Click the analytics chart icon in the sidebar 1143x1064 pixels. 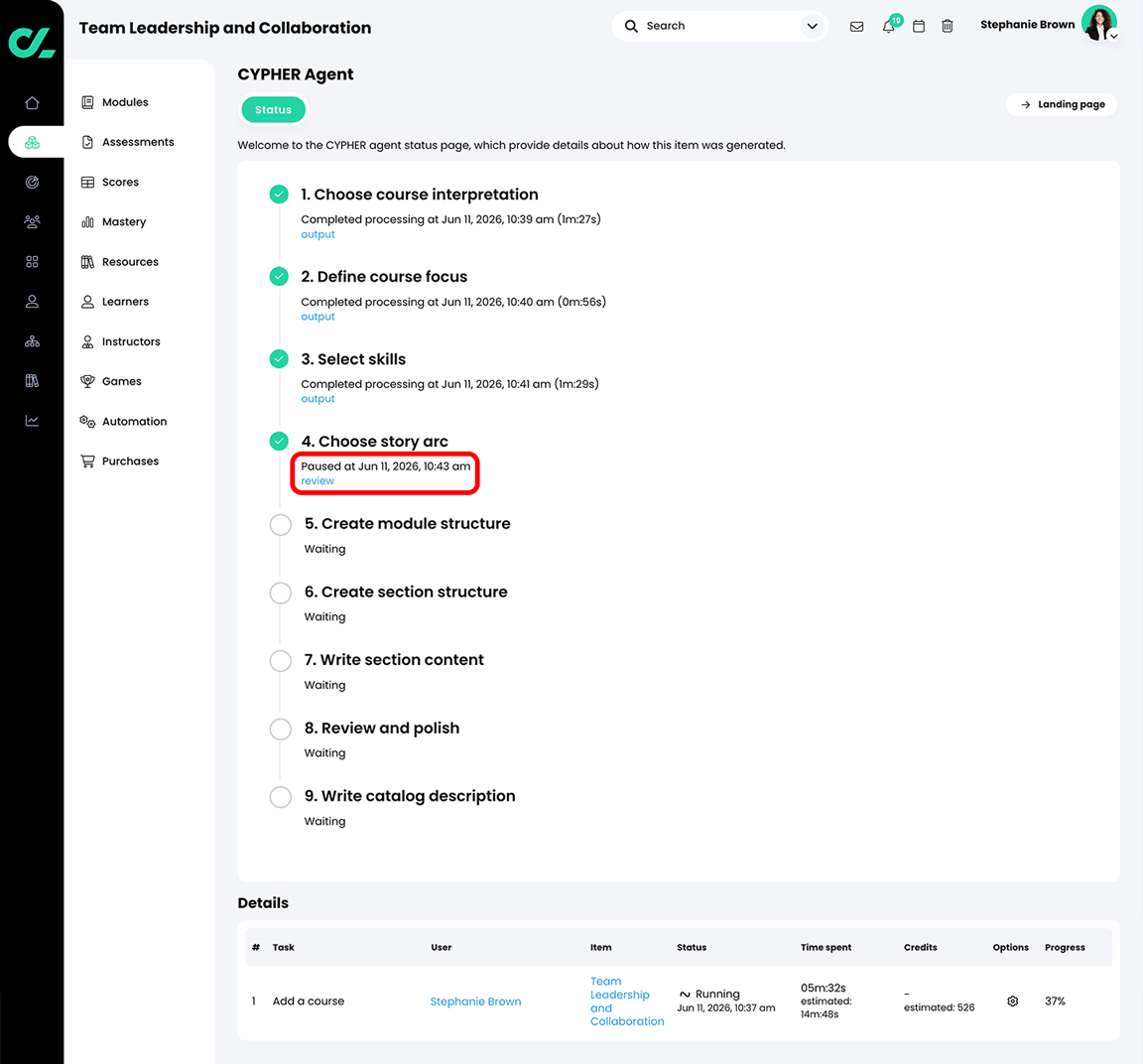pos(32,421)
